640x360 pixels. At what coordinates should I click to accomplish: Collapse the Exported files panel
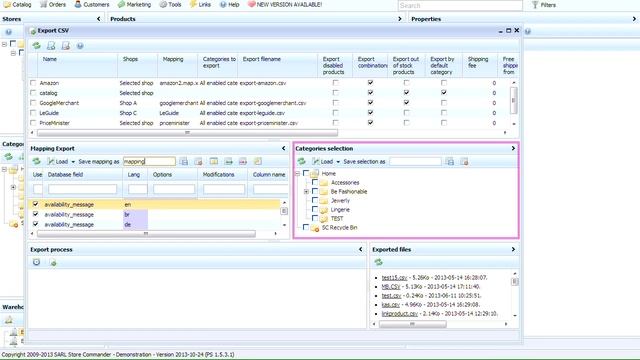[x=513, y=249]
